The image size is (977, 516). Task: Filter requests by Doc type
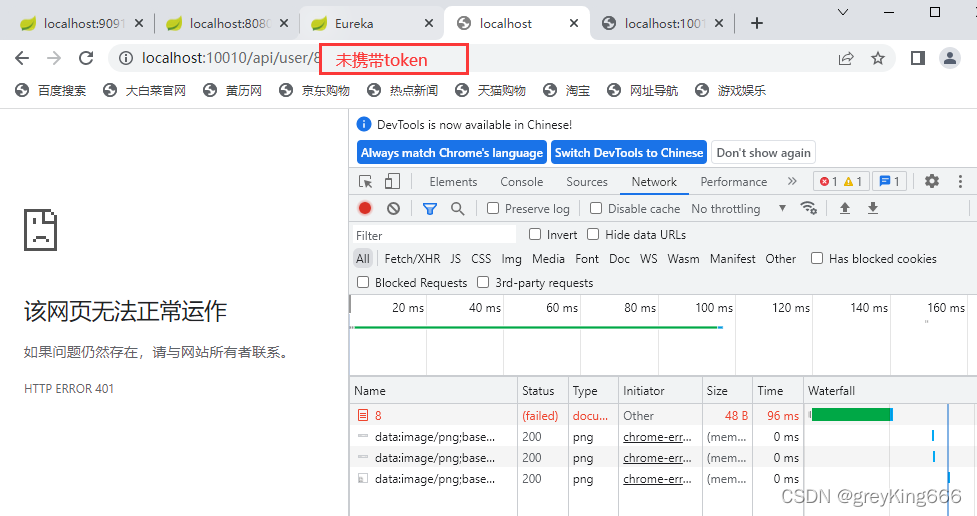(619, 259)
